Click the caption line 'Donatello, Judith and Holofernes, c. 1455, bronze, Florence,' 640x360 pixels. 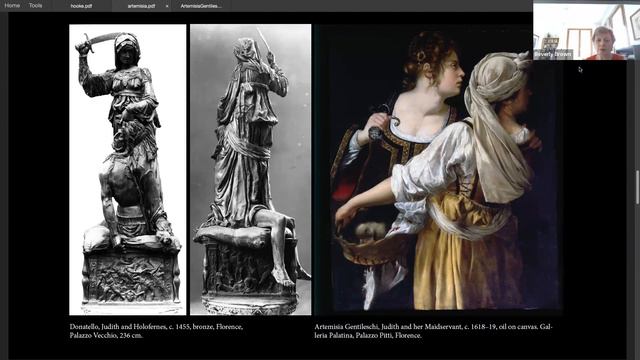click(x=156, y=327)
